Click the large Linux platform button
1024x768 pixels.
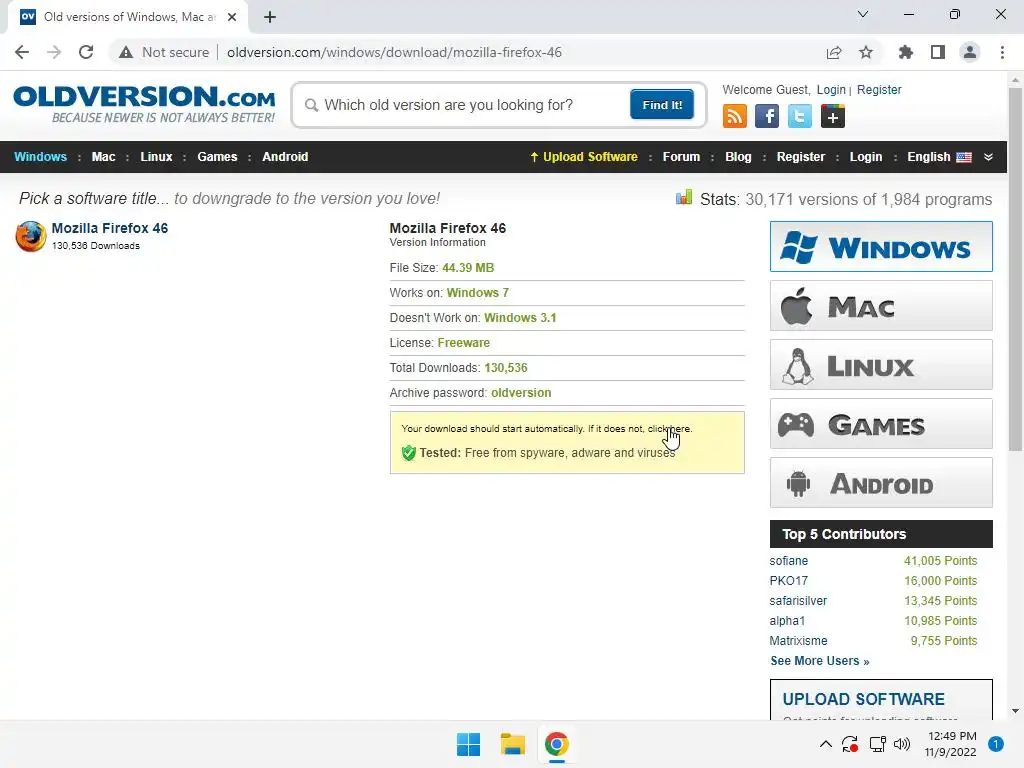[x=881, y=364]
